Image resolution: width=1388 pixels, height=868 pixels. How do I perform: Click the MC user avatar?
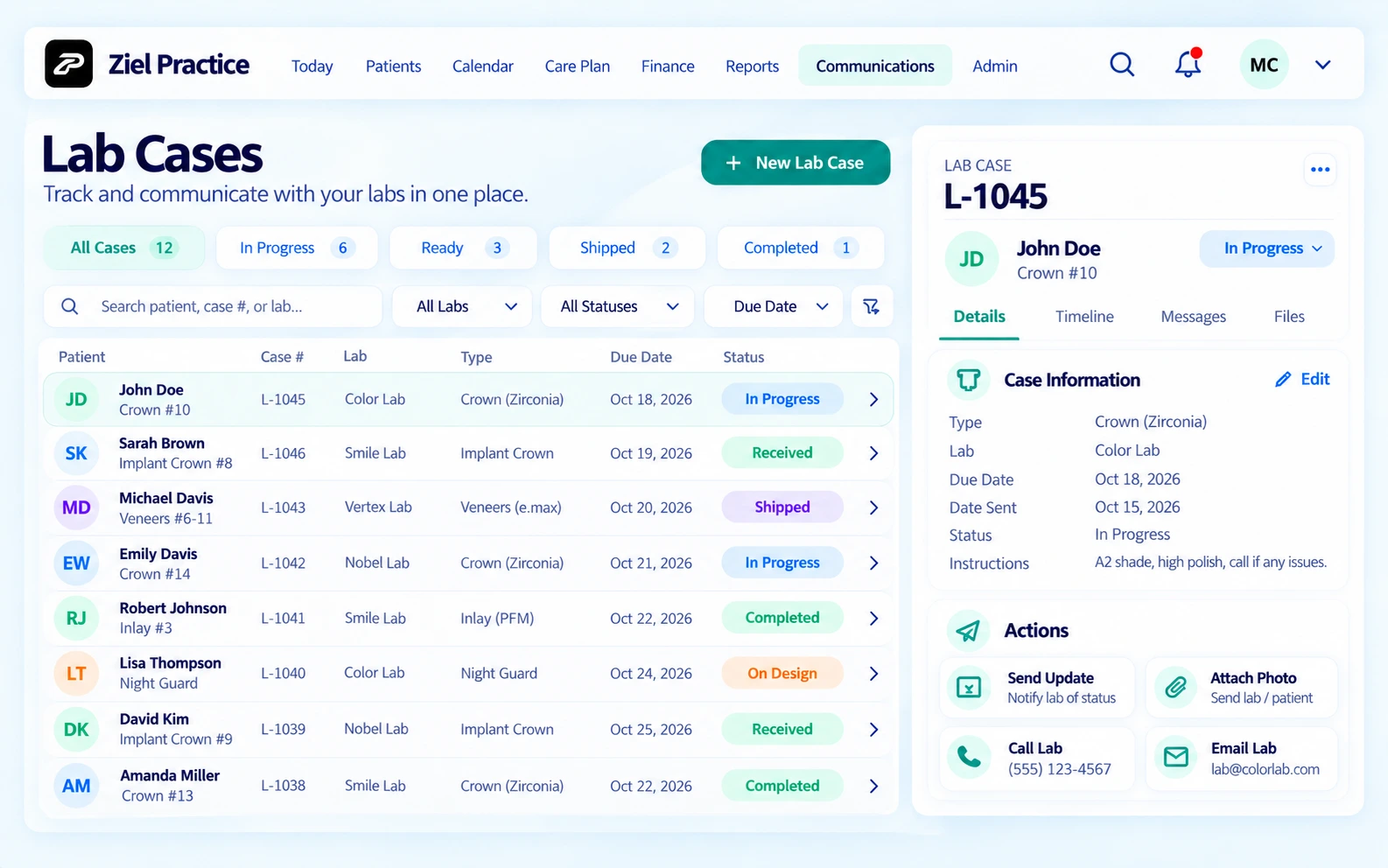coord(1264,65)
